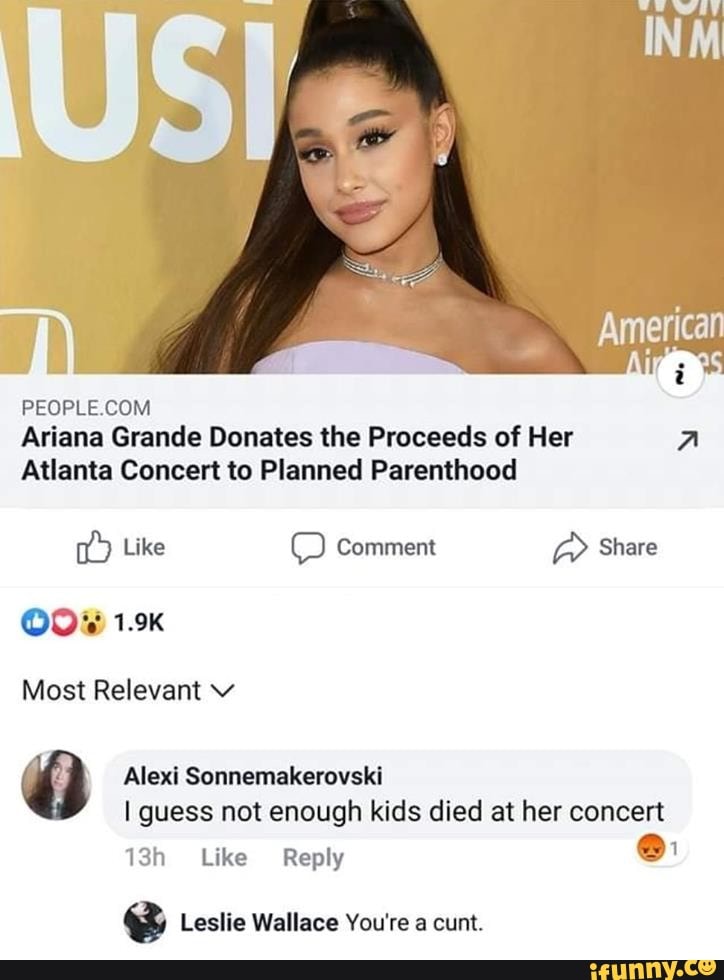Click the Comment speech bubble button
This screenshot has height=980, width=724.
pos(364,547)
